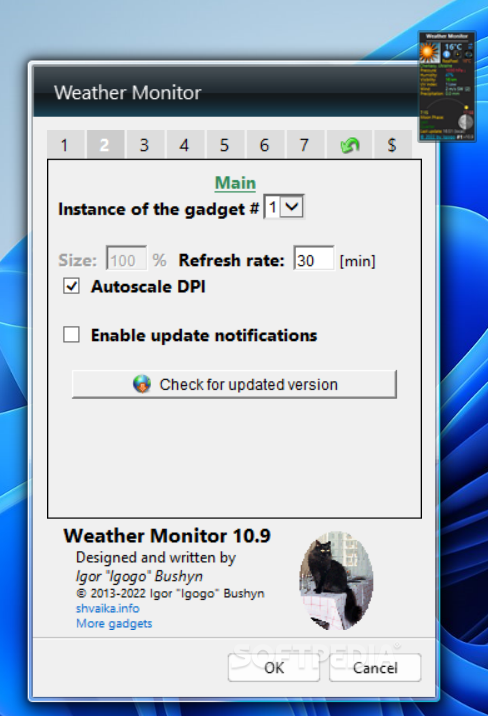This screenshot has height=716, width=488.
Task: Uncheck the Autoscale DPI checkbox
Action: point(71,286)
